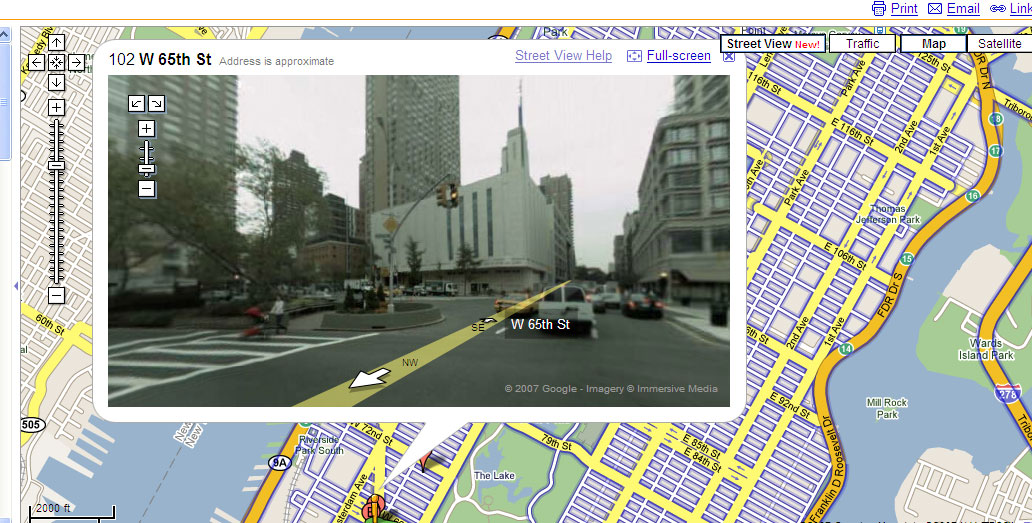Screen dimensions: 1032x523
Task: Click the 9A route shield
Action: point(280,463)
